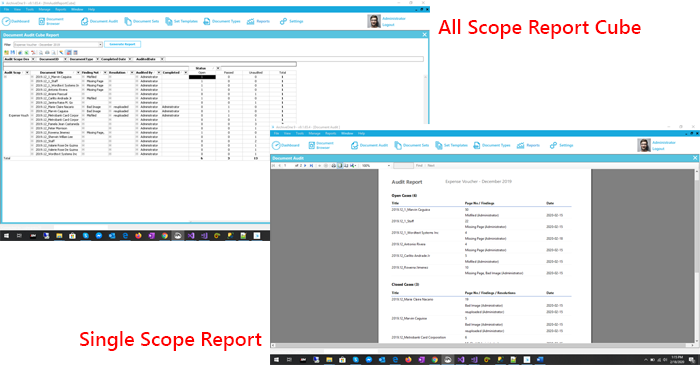Open Completed Date field filter dropdown
This screenshot has width=700, height=365.
(130, 59)
